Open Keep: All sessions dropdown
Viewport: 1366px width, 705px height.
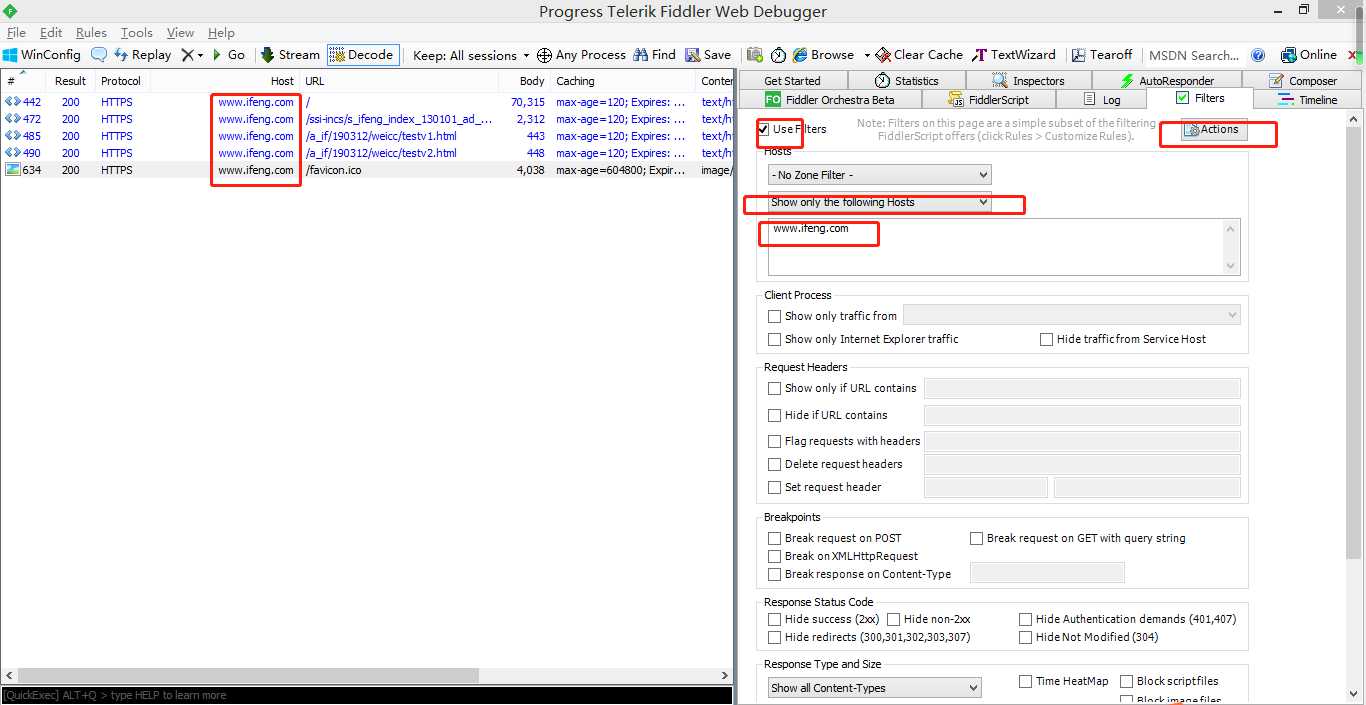471,55
